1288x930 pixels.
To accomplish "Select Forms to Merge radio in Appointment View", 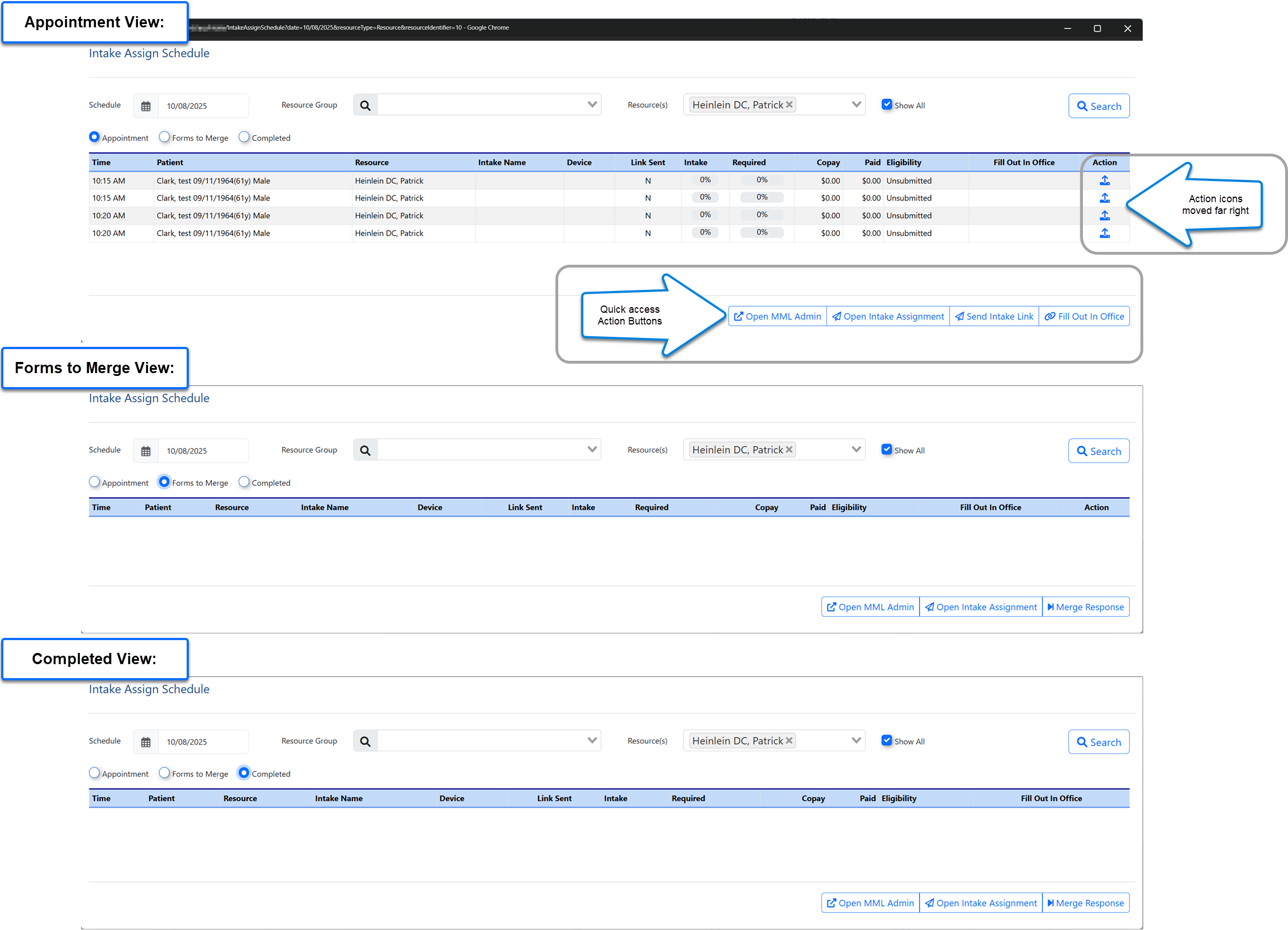I will tap(164, 137).
